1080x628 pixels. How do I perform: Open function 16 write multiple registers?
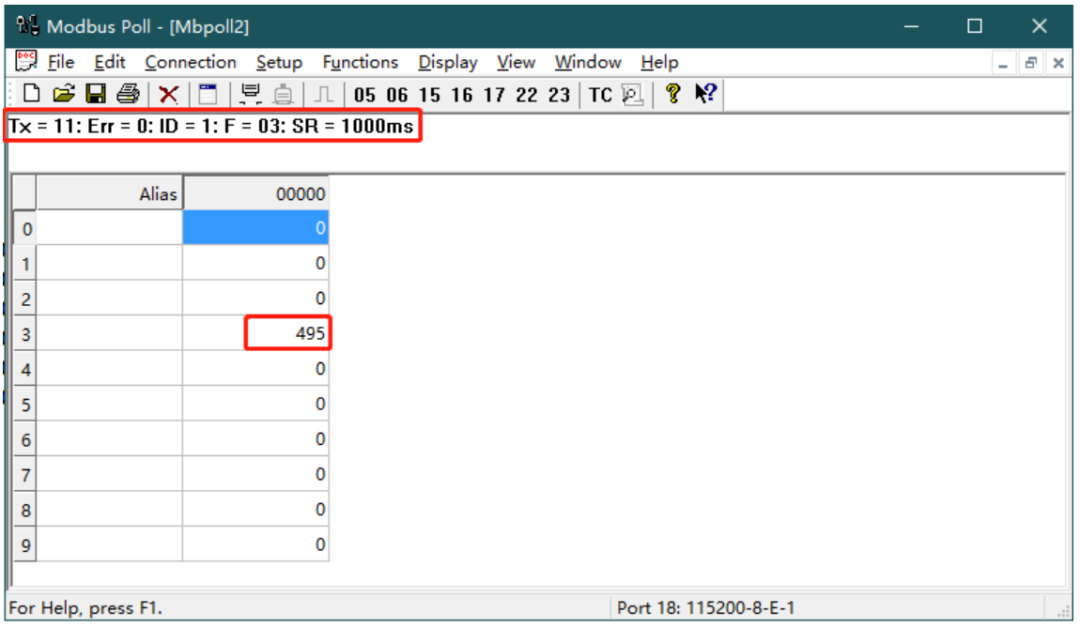[461, 95]
